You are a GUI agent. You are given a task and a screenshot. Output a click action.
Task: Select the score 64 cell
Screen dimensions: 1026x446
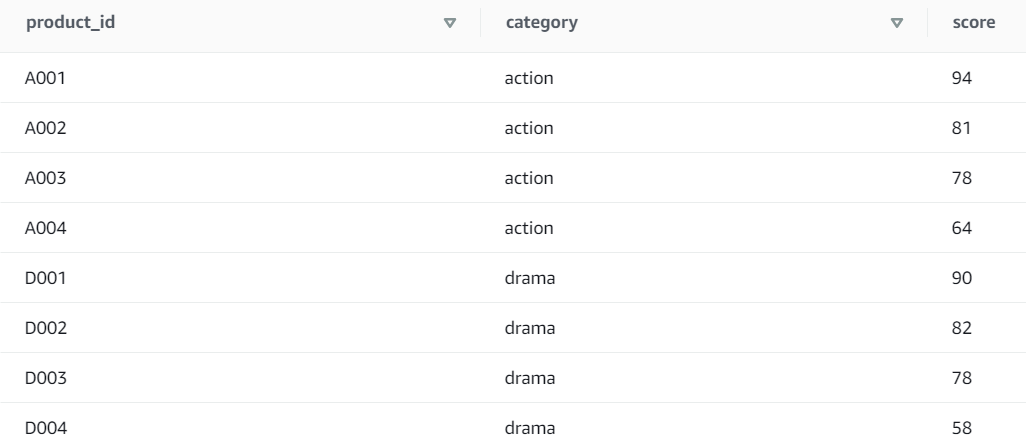(962, 228)
